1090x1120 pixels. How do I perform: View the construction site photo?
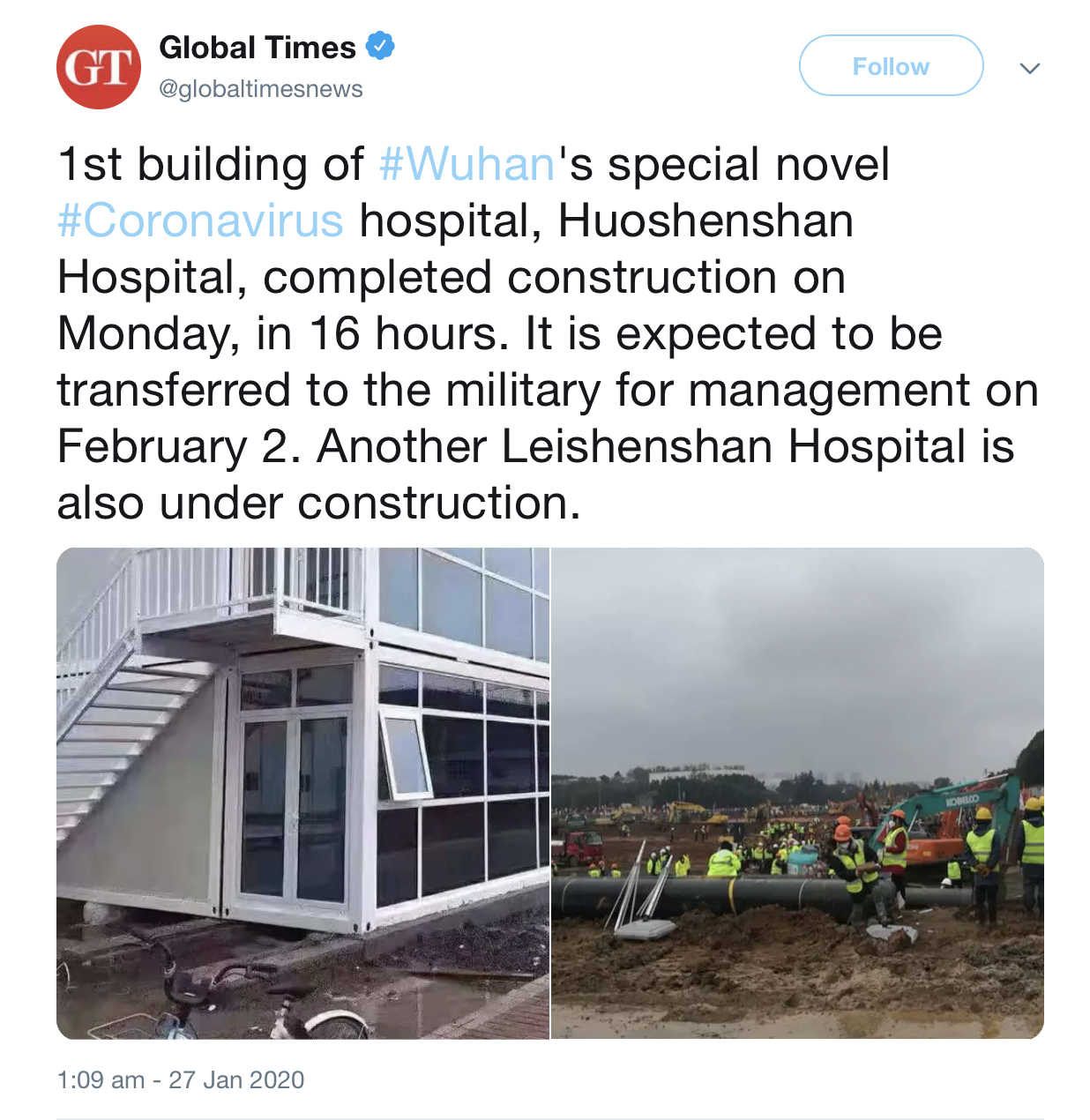(x=798, y=793)
